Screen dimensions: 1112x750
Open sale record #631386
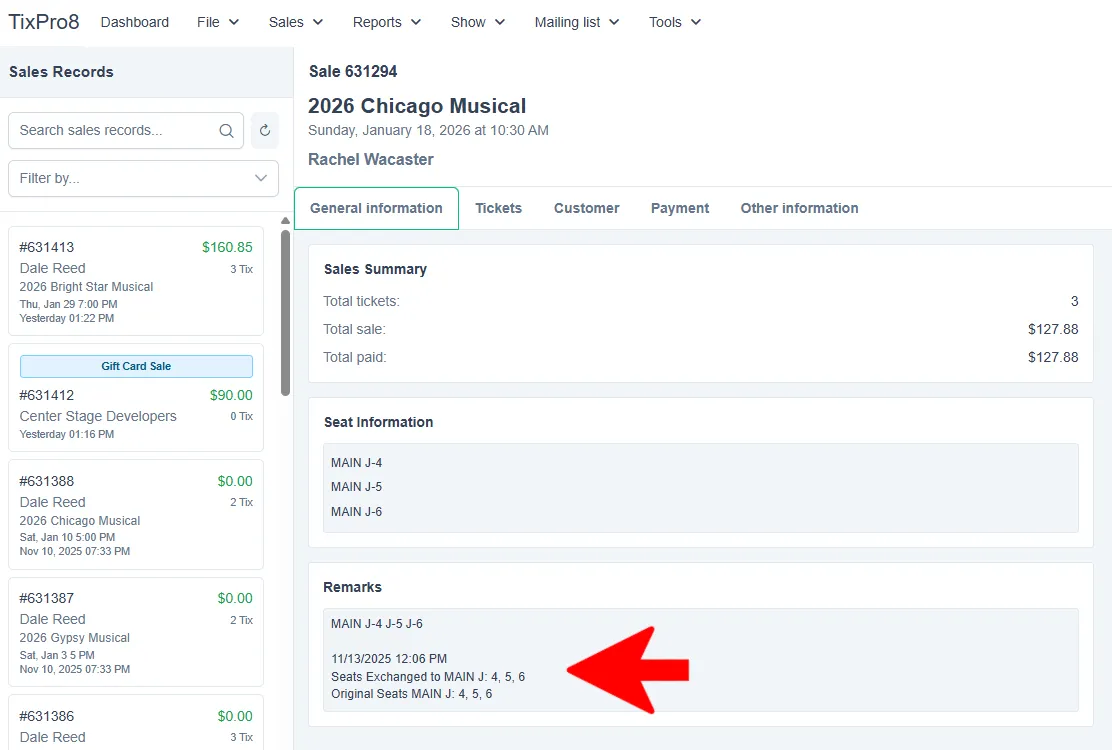pyautogui.click(x=136, y=722)
